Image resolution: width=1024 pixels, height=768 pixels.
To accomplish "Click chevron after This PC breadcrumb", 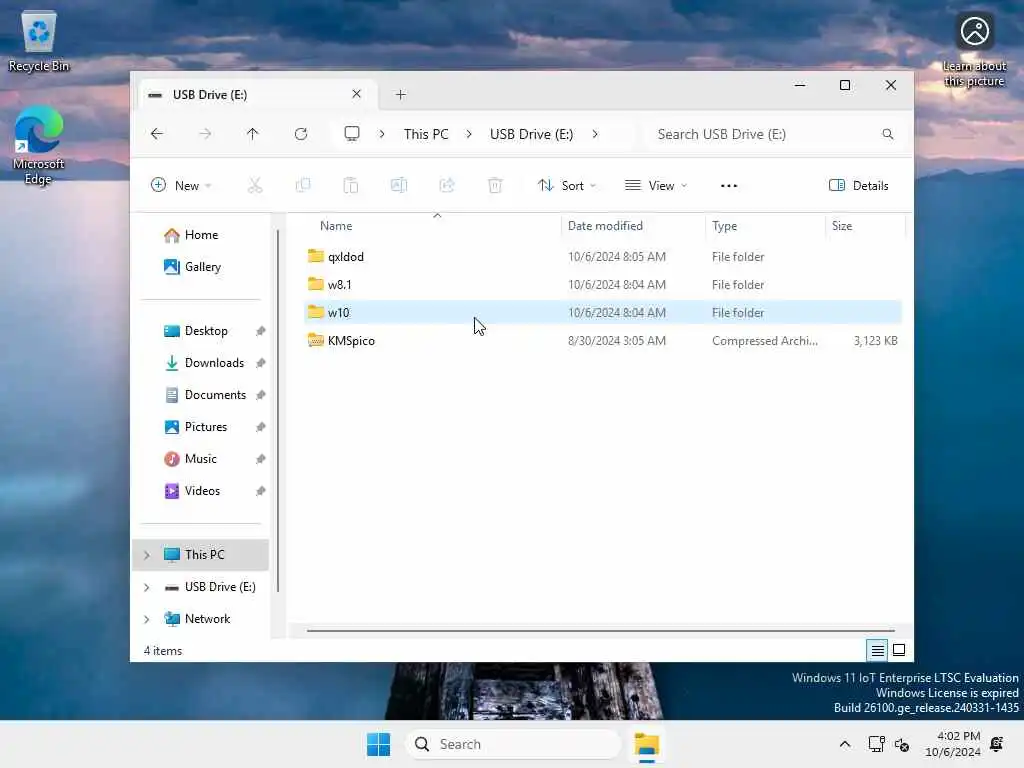I will 469,134.
